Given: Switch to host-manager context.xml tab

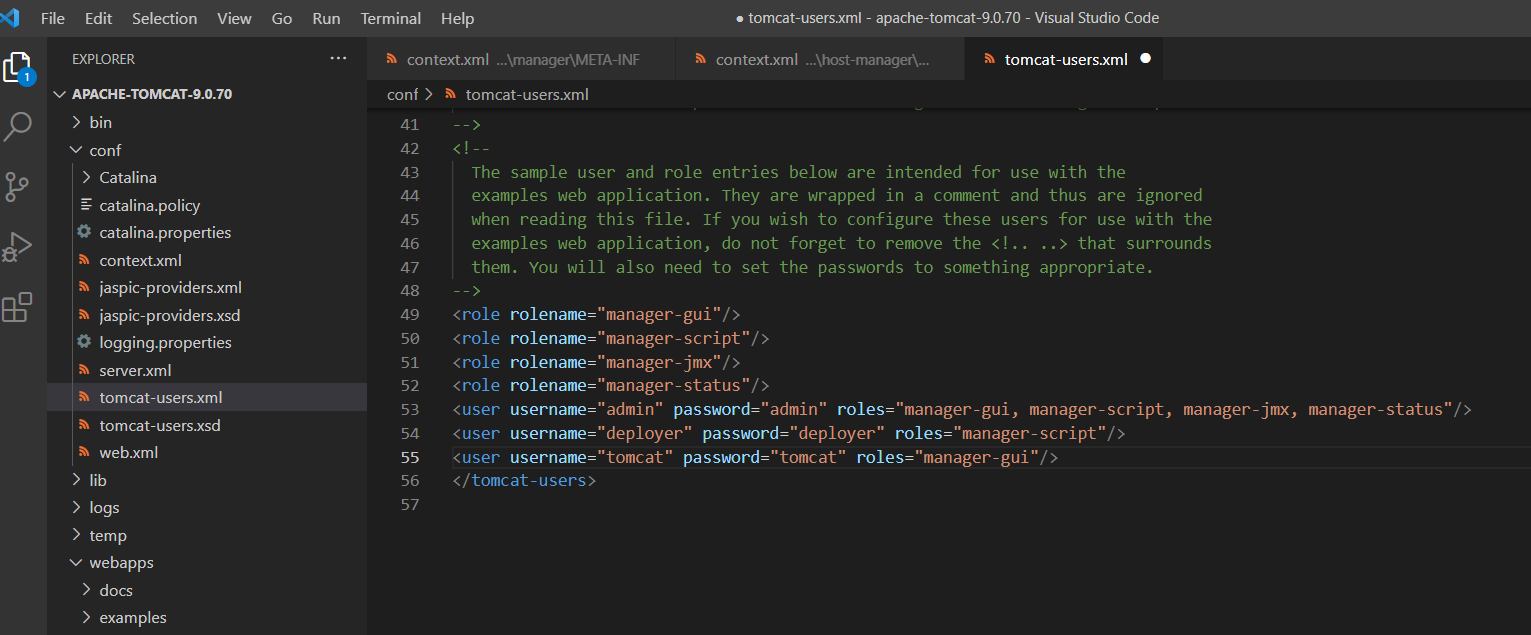Looking at the screenshot, I should 821,59.
